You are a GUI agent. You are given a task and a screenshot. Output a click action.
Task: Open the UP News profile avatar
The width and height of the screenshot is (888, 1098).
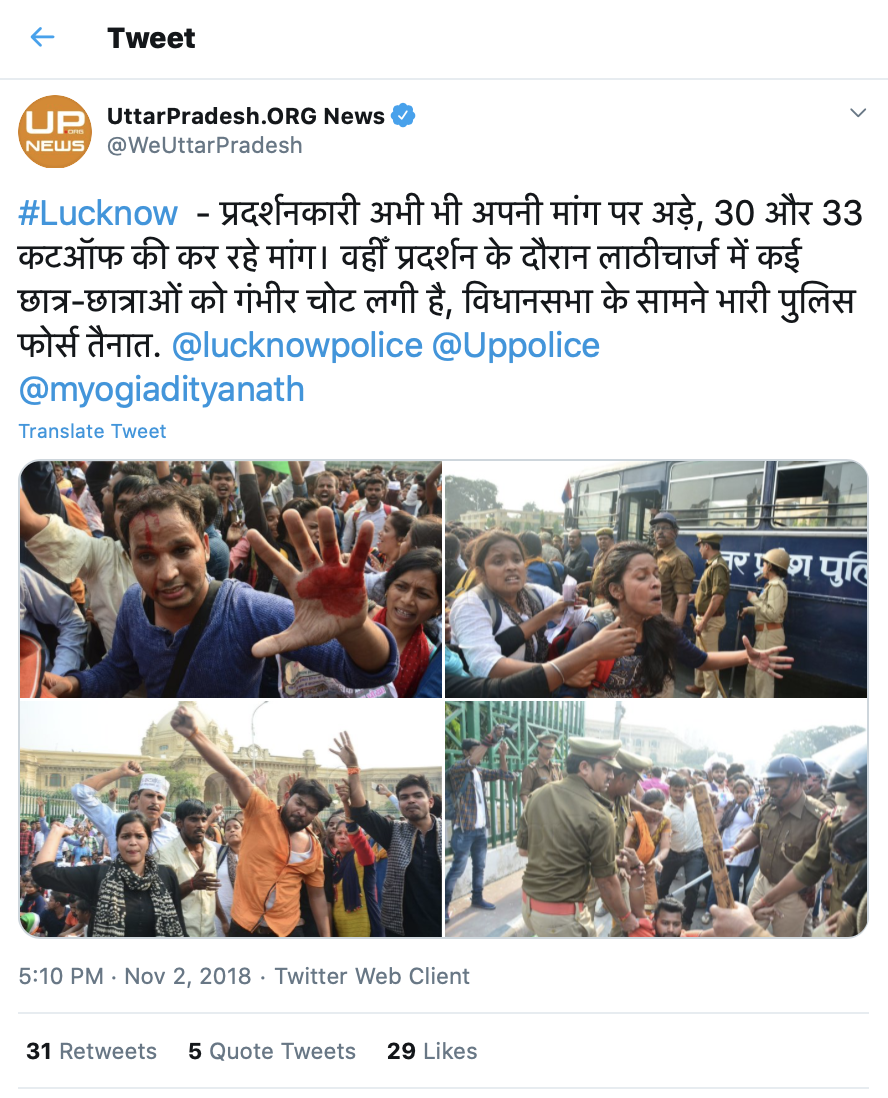(55, 132)
